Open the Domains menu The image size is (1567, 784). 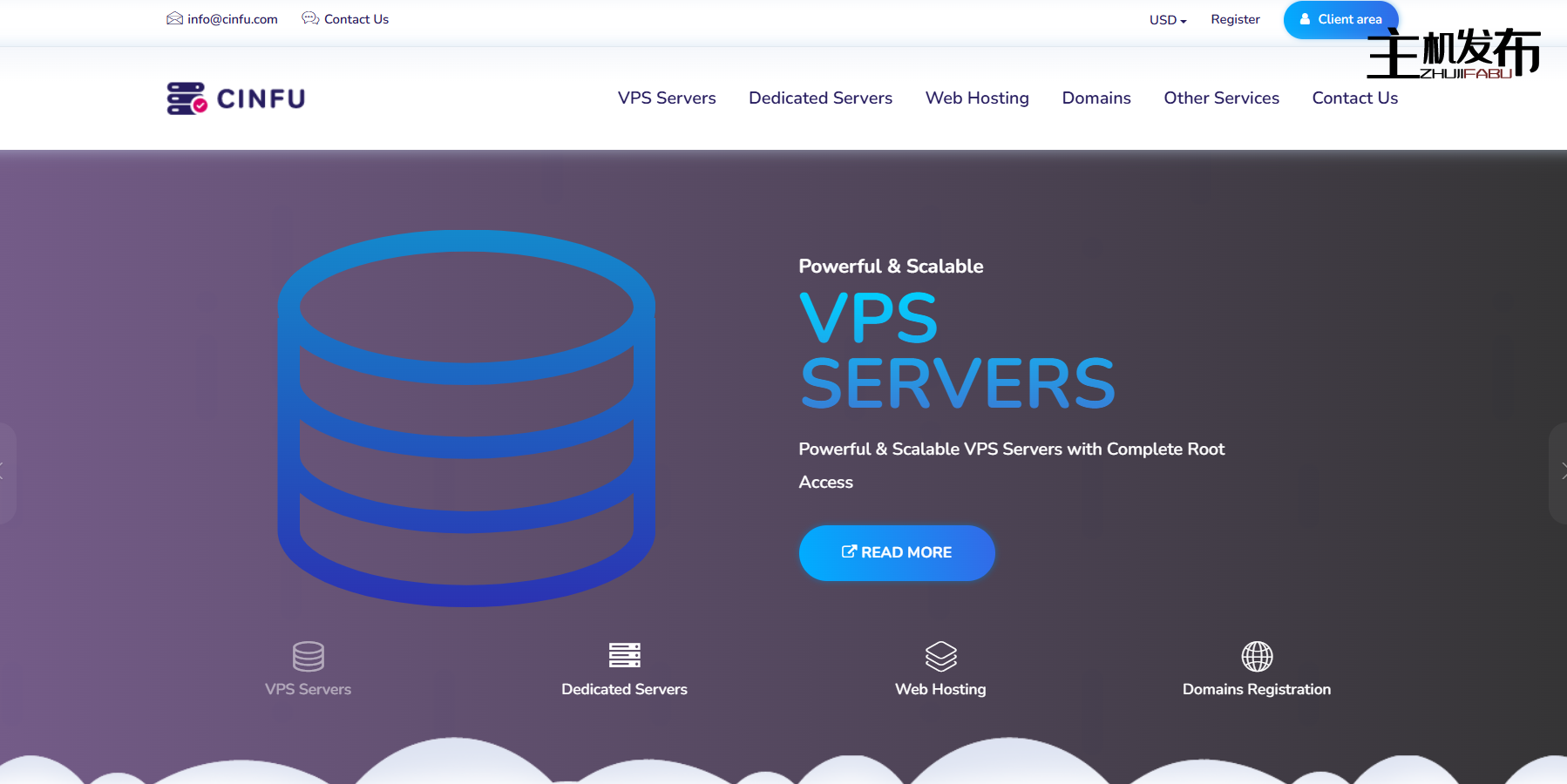coord(1096,98)
